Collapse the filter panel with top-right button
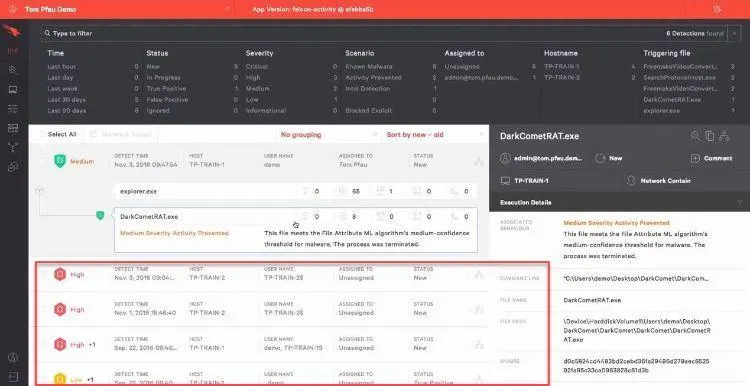Image resolution: width=750 pixels, height=386 pixels. [733, 33]
